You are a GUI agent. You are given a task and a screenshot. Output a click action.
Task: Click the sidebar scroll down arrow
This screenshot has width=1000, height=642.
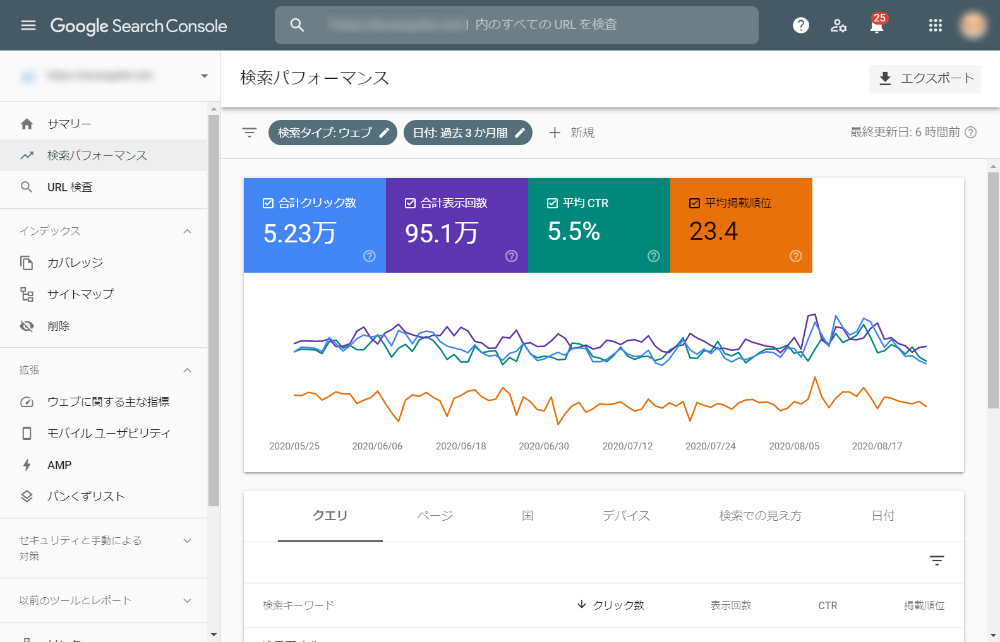point(214,635)
